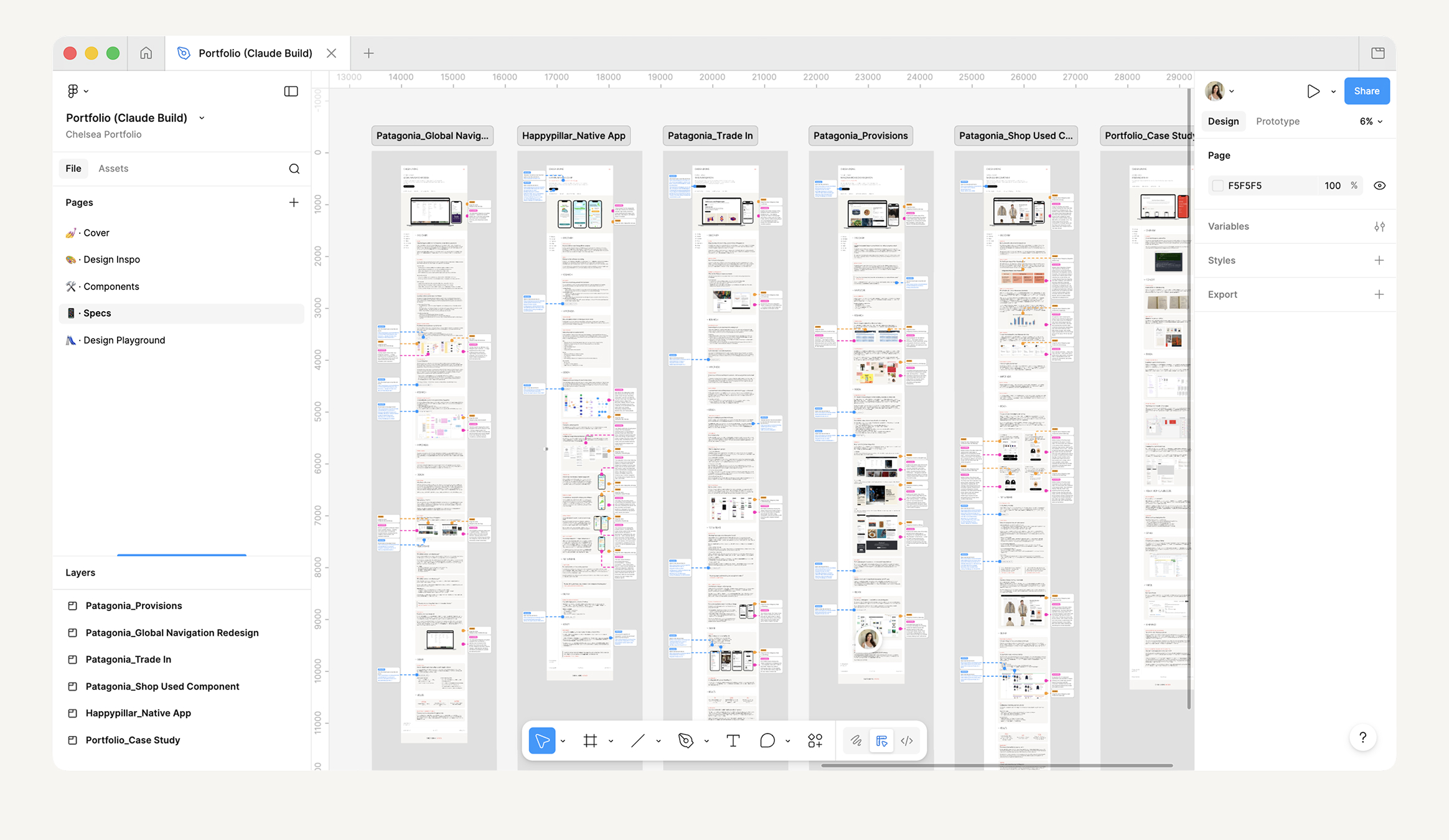Viewport: 1449px width, 840px height.
Task: Select Patagonia_Trade In layer in Layers list
Action: pyautogui.click(x=128, y=659)
